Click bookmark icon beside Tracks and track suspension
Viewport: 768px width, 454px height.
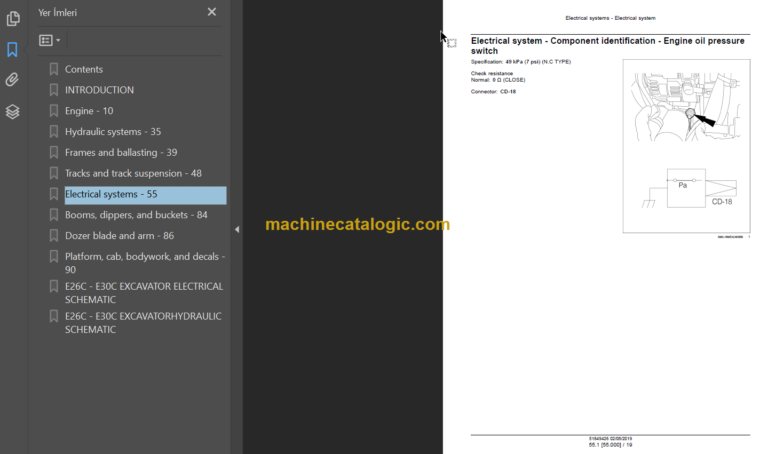point(54,173)
